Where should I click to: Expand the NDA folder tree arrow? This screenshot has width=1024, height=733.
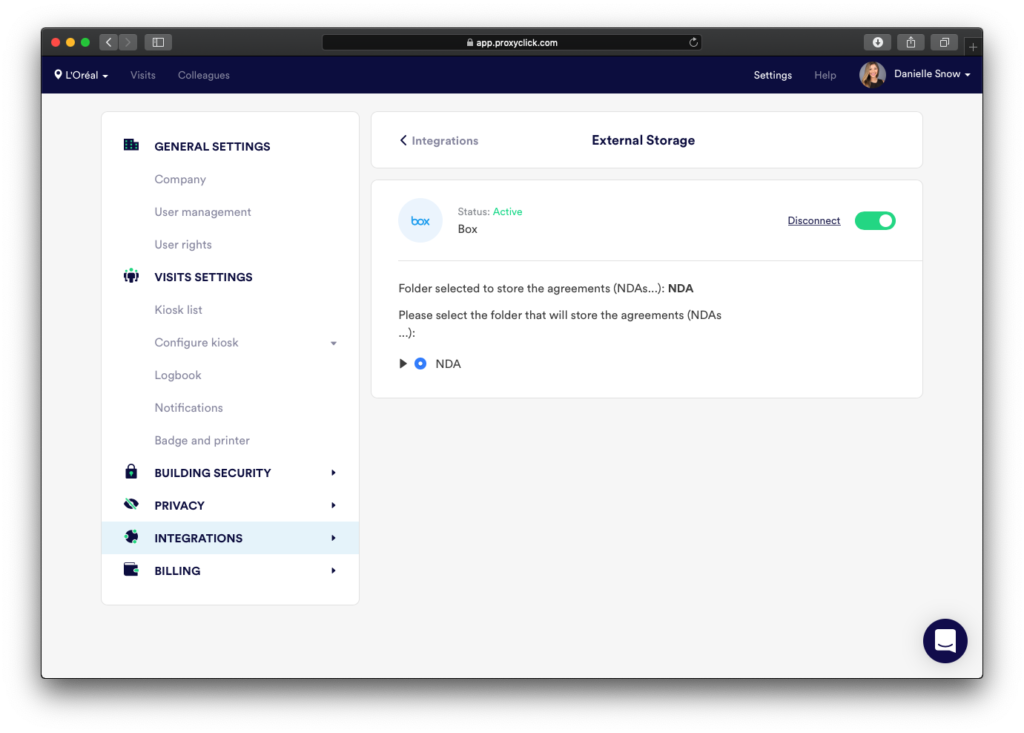[x=403, y=364]
